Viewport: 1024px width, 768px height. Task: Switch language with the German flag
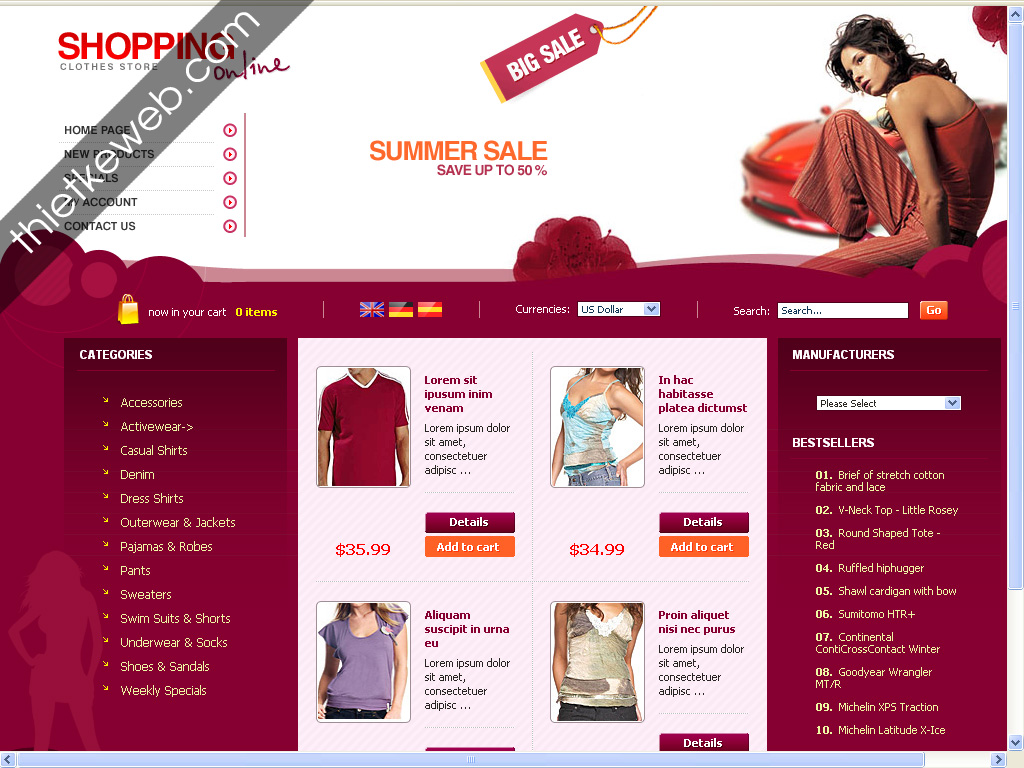point(401,310)
